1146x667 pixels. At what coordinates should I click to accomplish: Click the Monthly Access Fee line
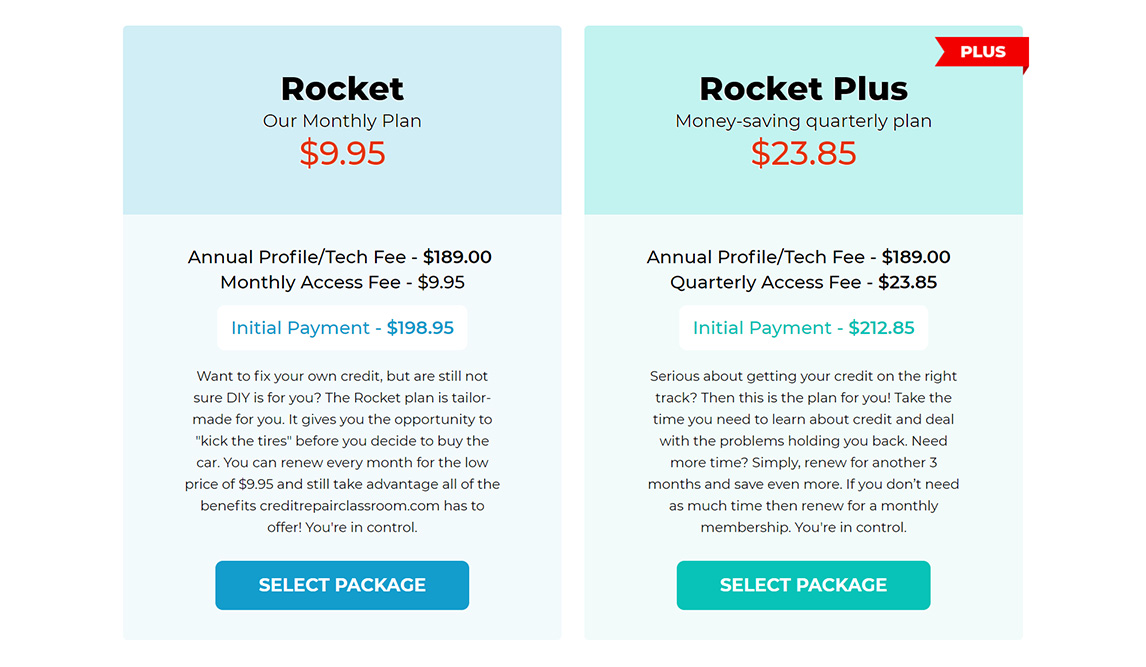(342, 283)
